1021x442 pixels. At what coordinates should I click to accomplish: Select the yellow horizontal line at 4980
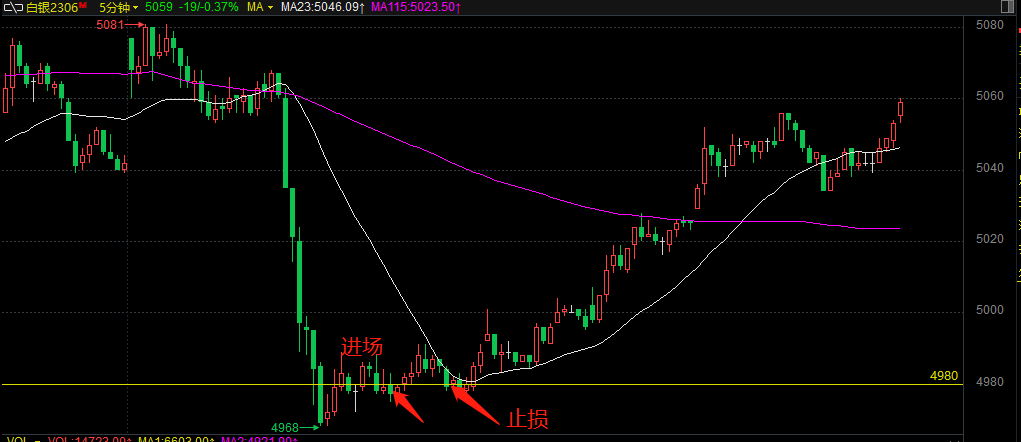(482, 385)
